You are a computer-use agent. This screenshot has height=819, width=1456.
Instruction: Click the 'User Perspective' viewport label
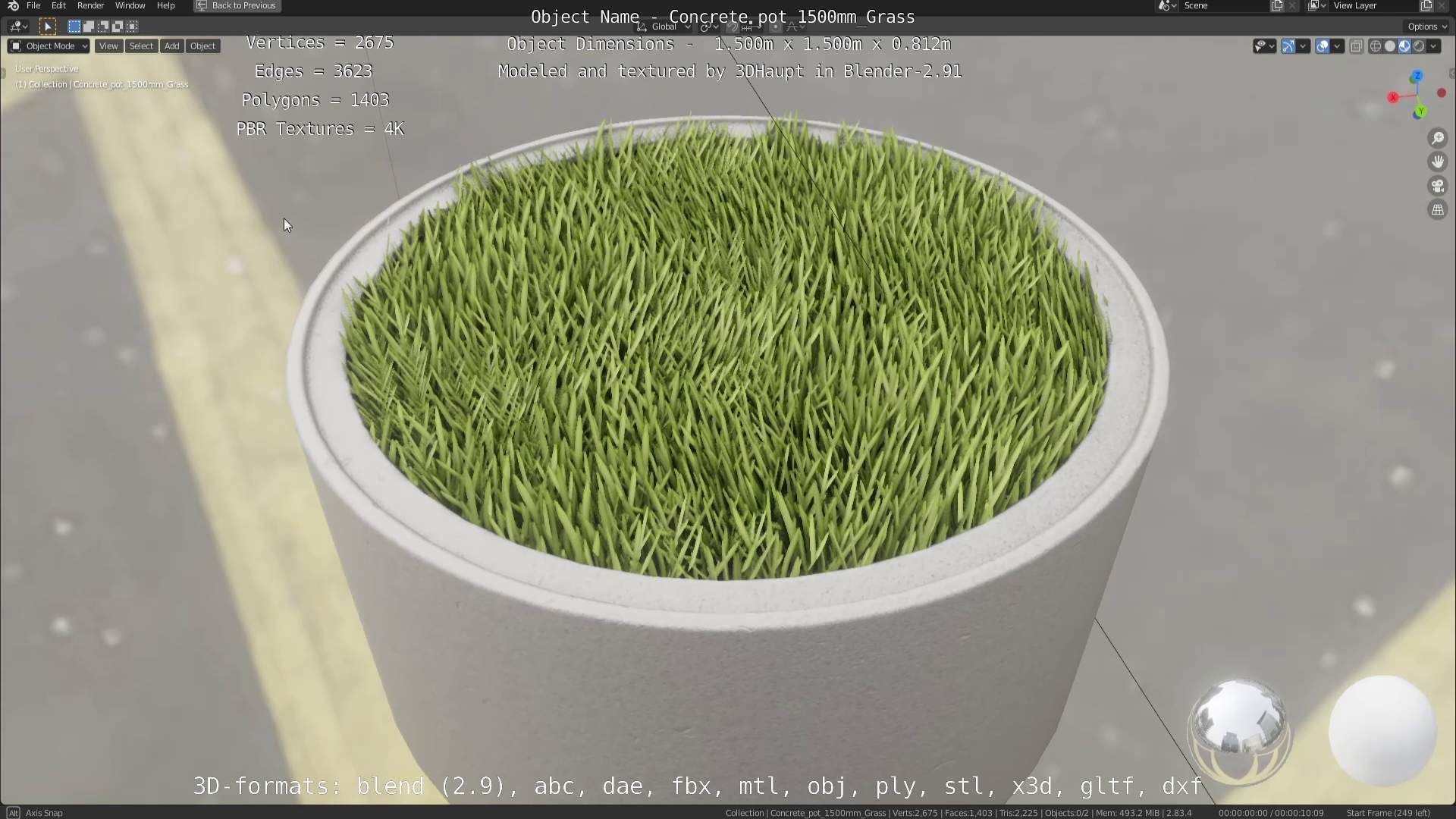(47, 68)
